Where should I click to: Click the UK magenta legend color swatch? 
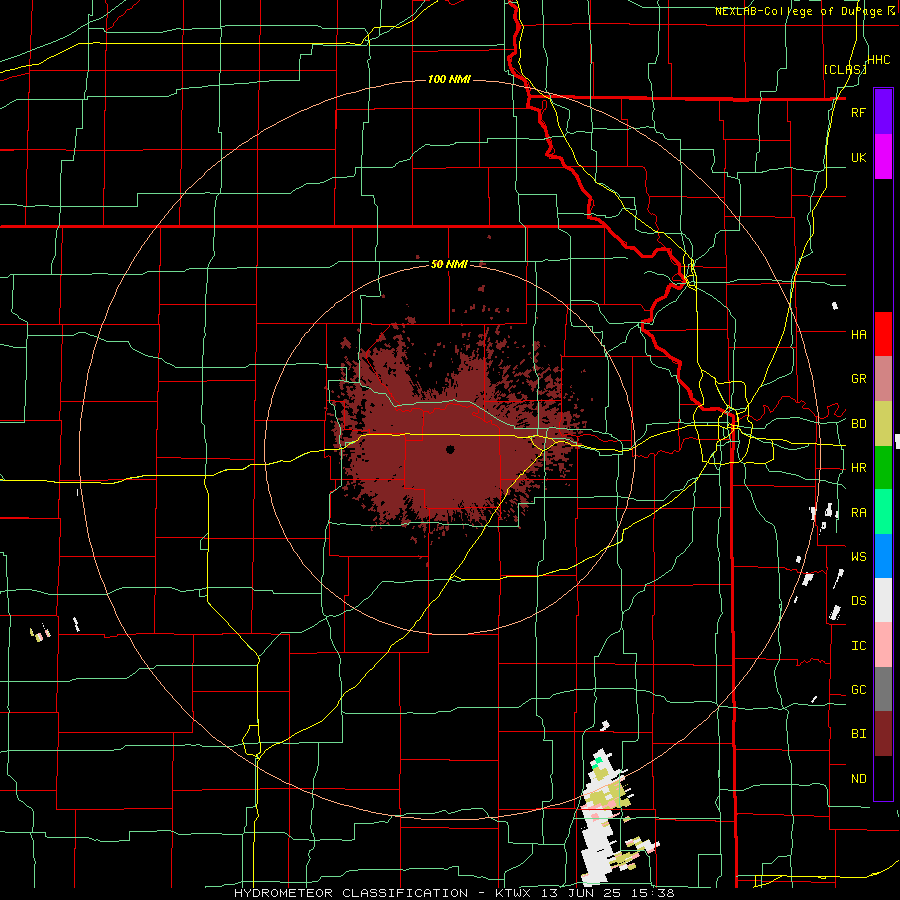883,157
